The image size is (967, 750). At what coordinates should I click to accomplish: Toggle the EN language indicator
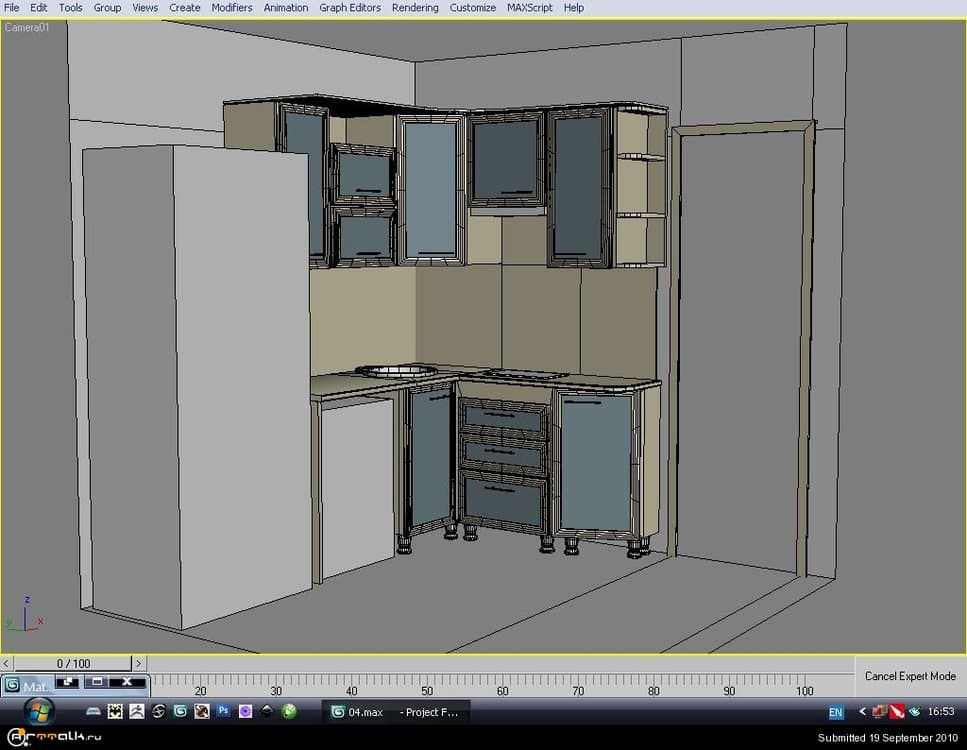[x=836, y=713]
